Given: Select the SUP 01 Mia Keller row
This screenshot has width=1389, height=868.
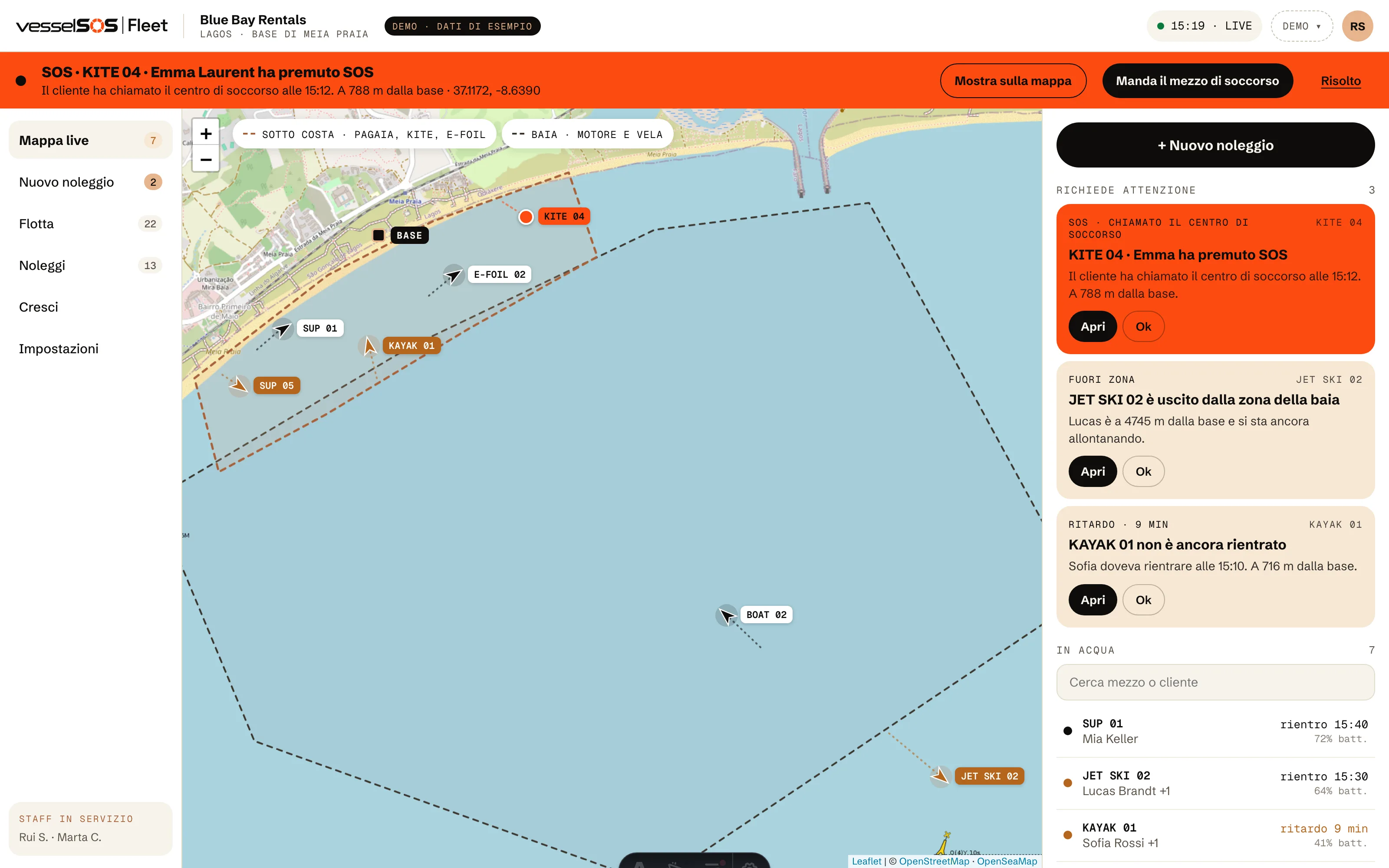Looking at the screenshot, I should pos(1215,731).
